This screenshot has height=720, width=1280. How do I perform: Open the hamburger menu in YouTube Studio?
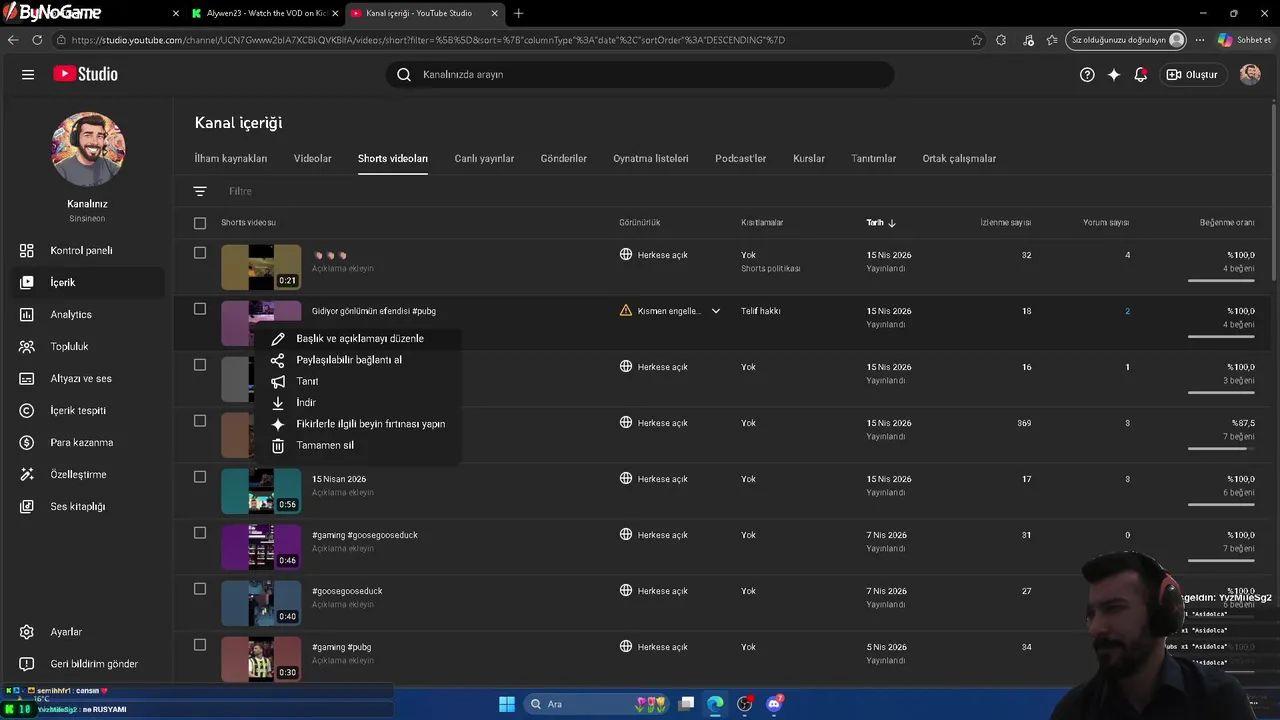(28, 74)
